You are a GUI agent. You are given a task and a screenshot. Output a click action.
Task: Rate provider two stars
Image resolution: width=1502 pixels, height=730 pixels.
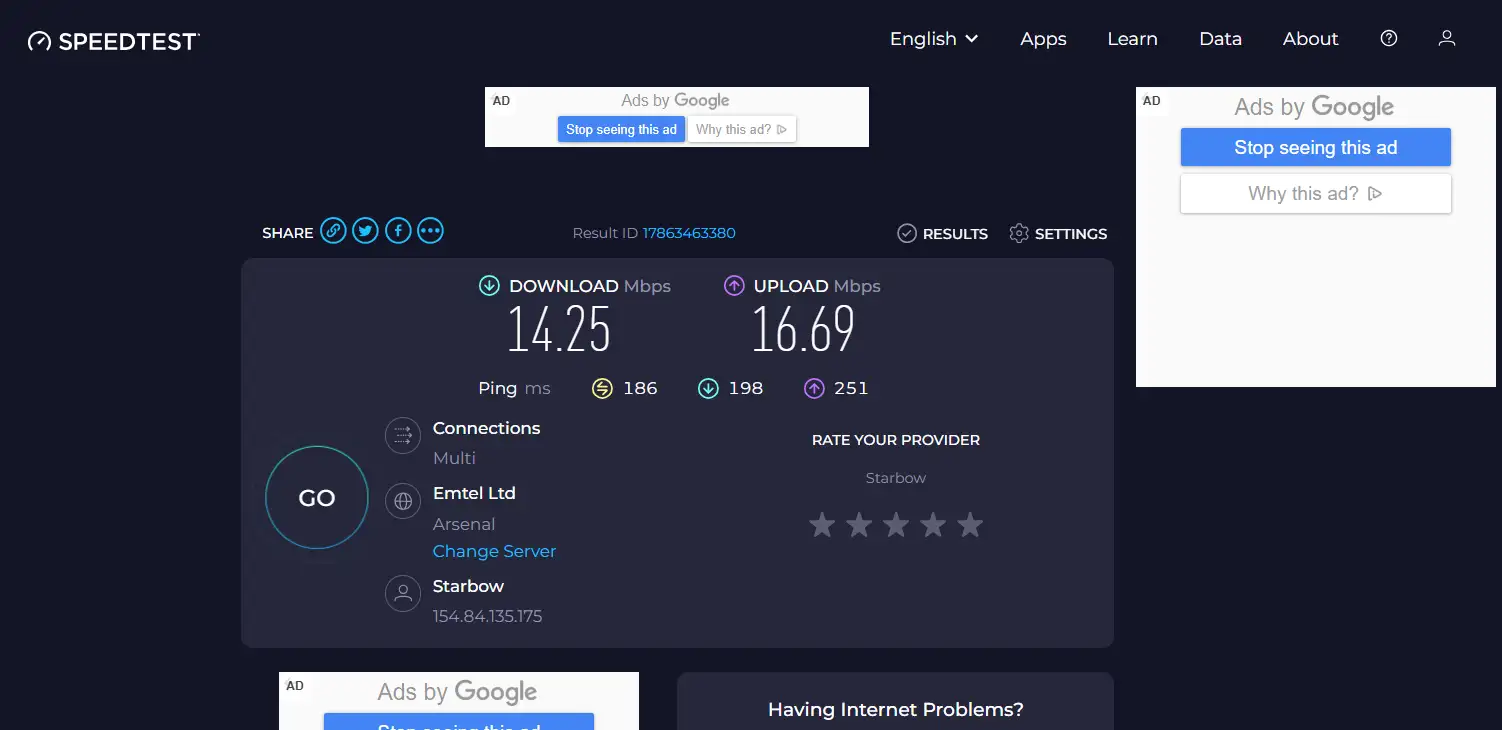(x=859, y=525)
